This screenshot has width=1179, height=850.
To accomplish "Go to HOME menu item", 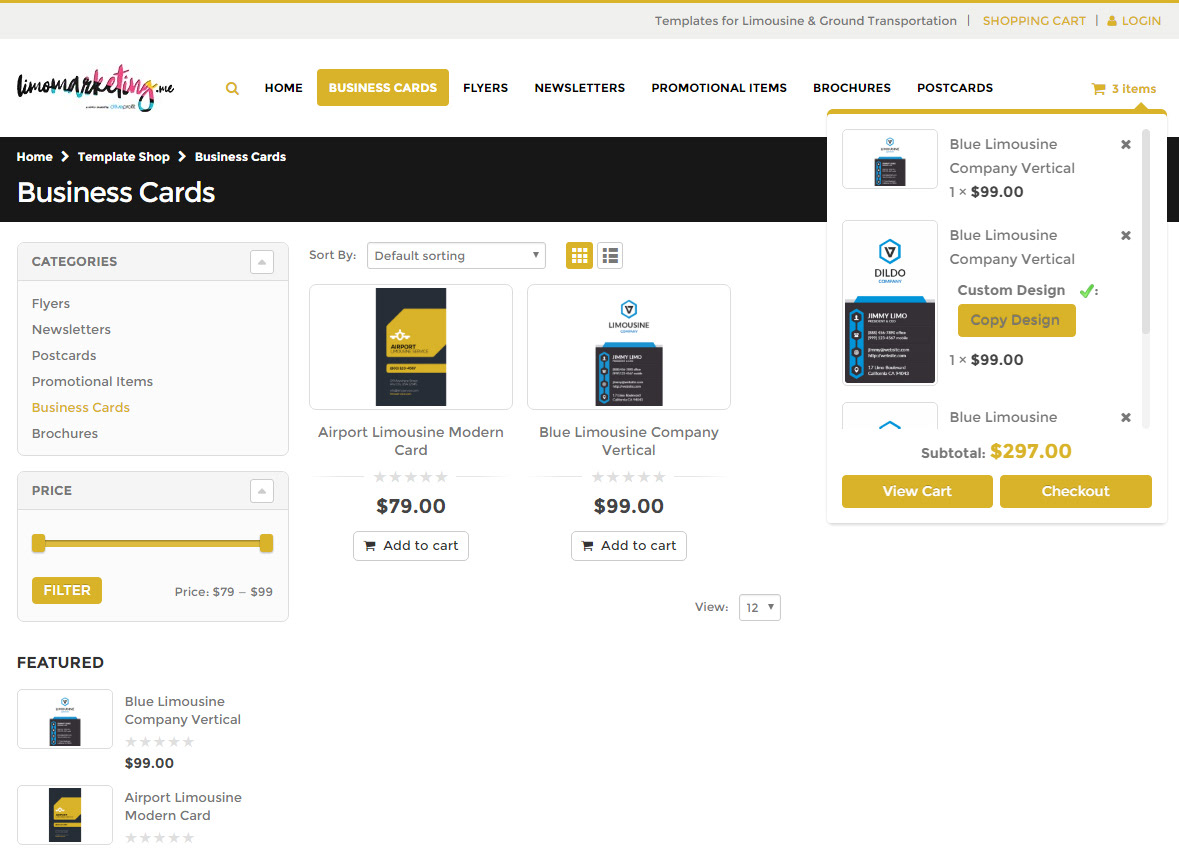I will (x=283, y=88).
